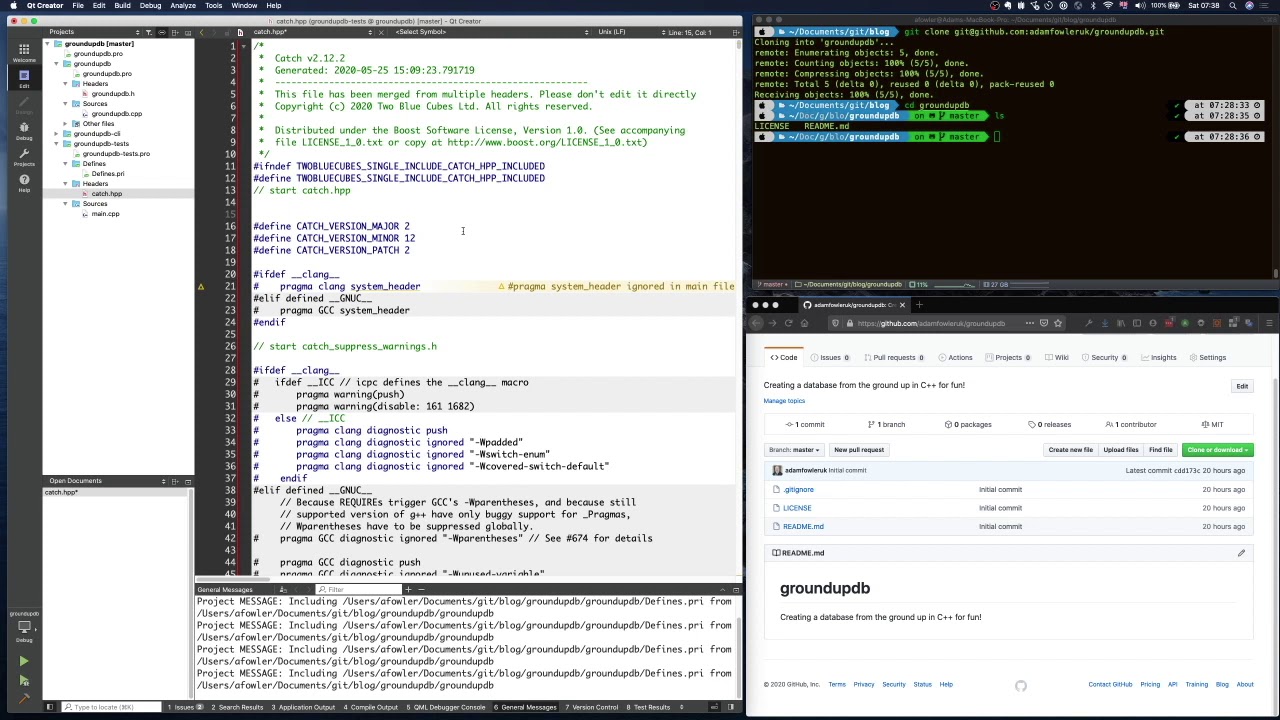Edit README.md with pencil icon
Viewport: 1280px width, 720px height.
pyautogui.click(x=1241, y=553)
